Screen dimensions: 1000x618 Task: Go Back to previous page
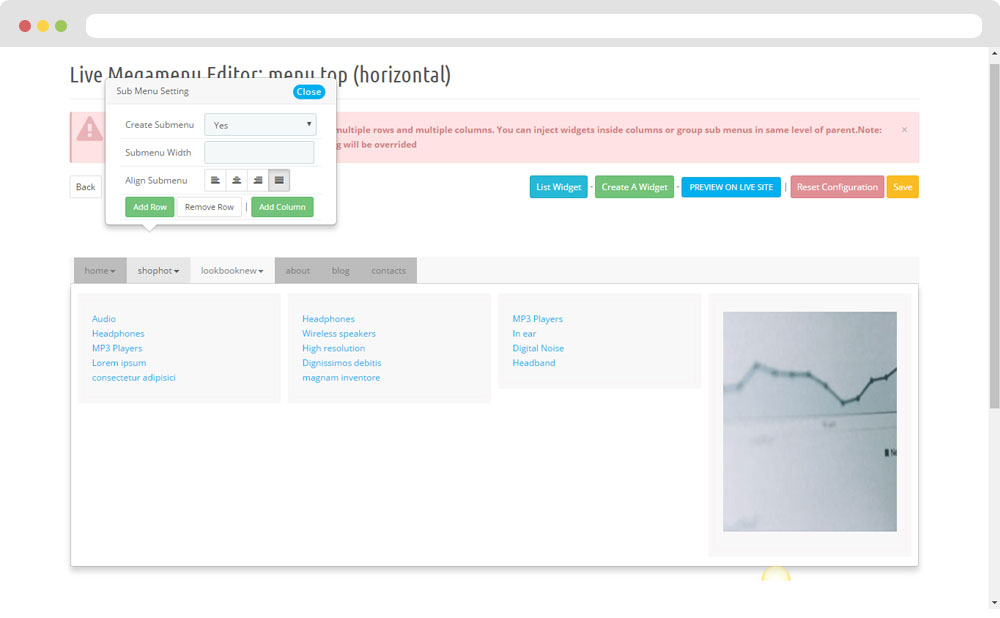(x=85, y=187)
